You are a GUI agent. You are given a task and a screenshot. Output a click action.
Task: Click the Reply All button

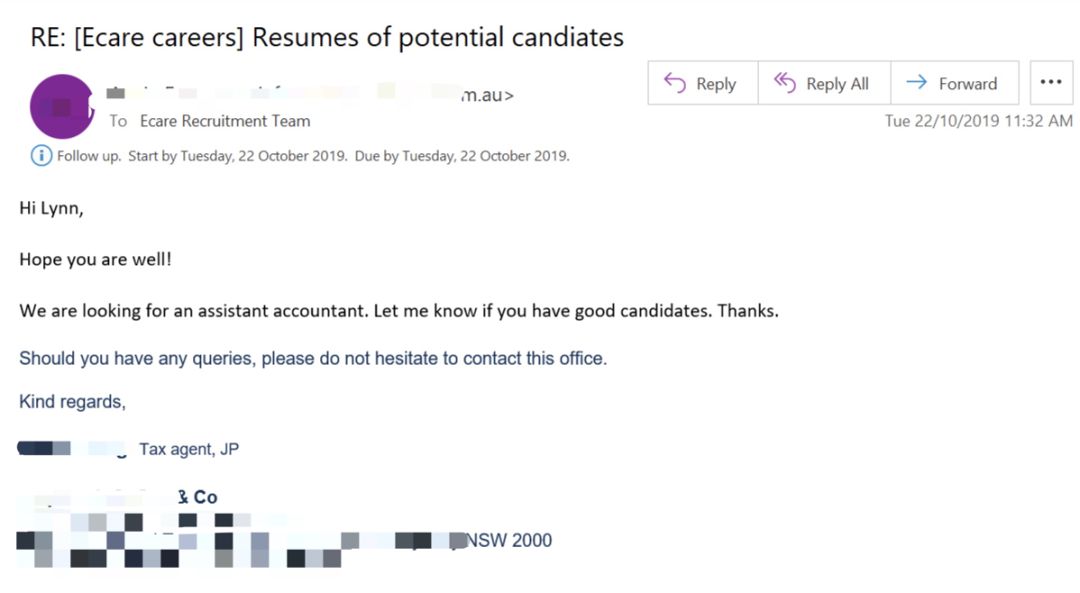pyautogui.click(x=824, y=83)
